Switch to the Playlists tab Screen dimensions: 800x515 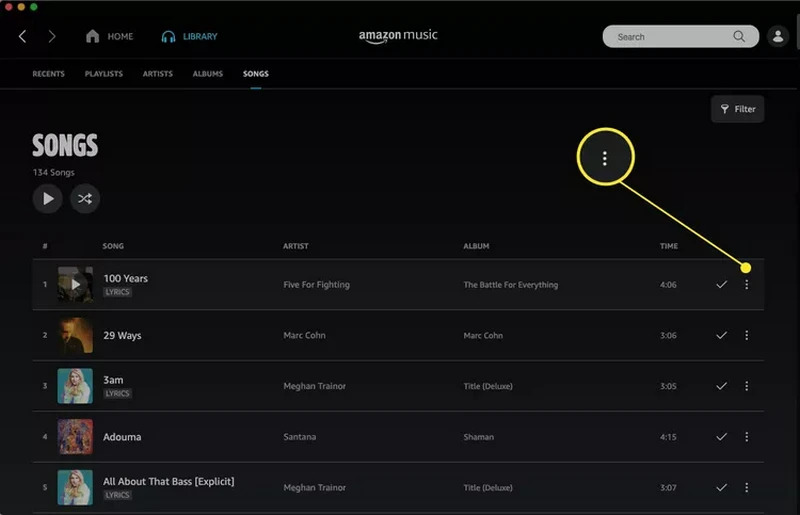(x=104, y=74)
